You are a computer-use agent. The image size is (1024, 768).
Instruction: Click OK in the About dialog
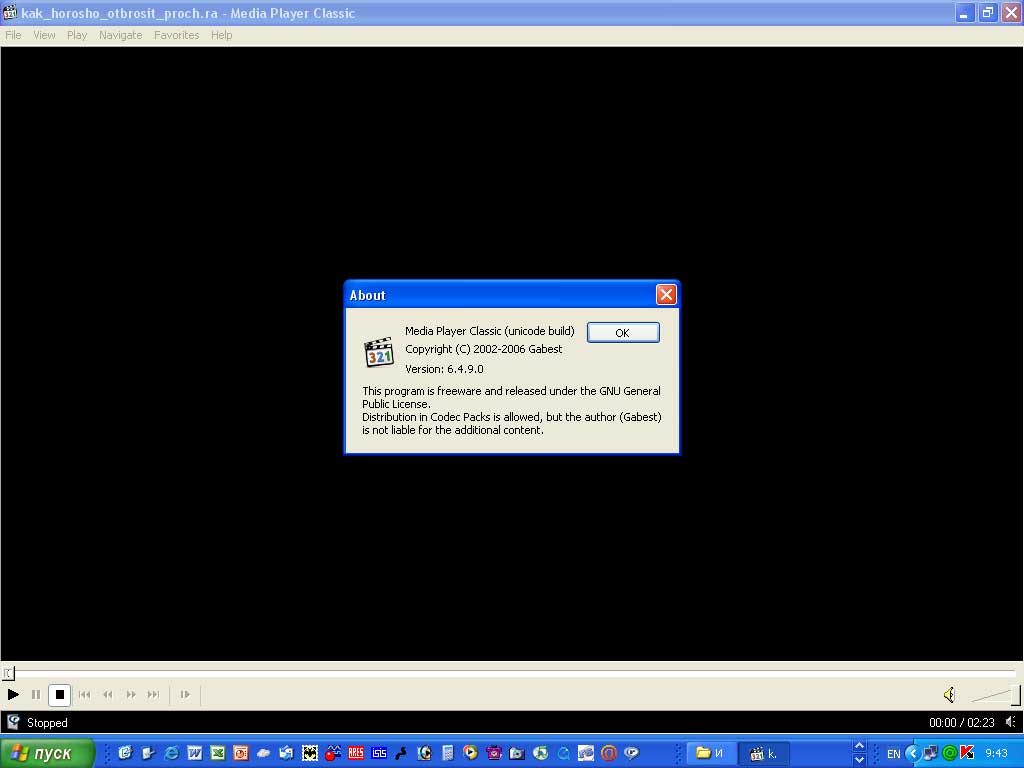[x=623, y=332]
